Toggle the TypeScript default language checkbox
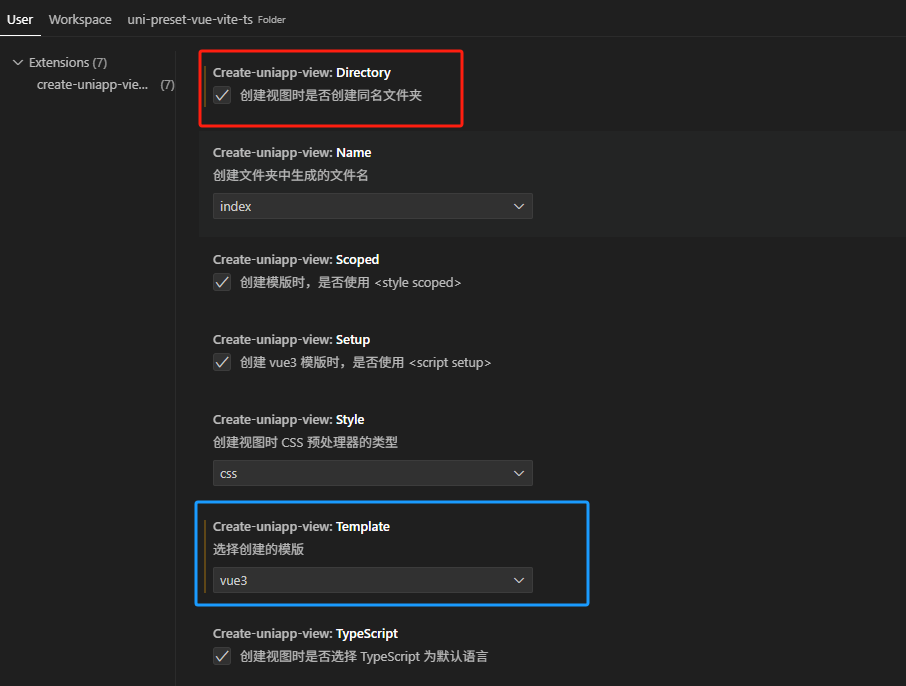 coord(222,656)
